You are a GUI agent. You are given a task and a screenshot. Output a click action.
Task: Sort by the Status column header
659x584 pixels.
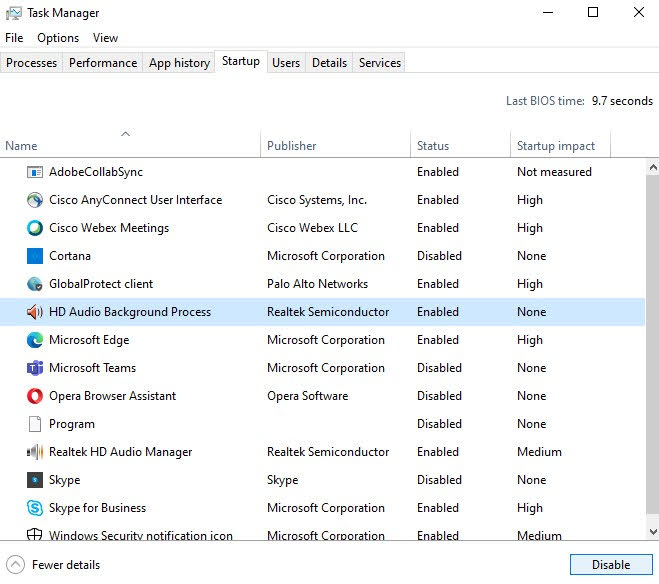pos(460,146)
